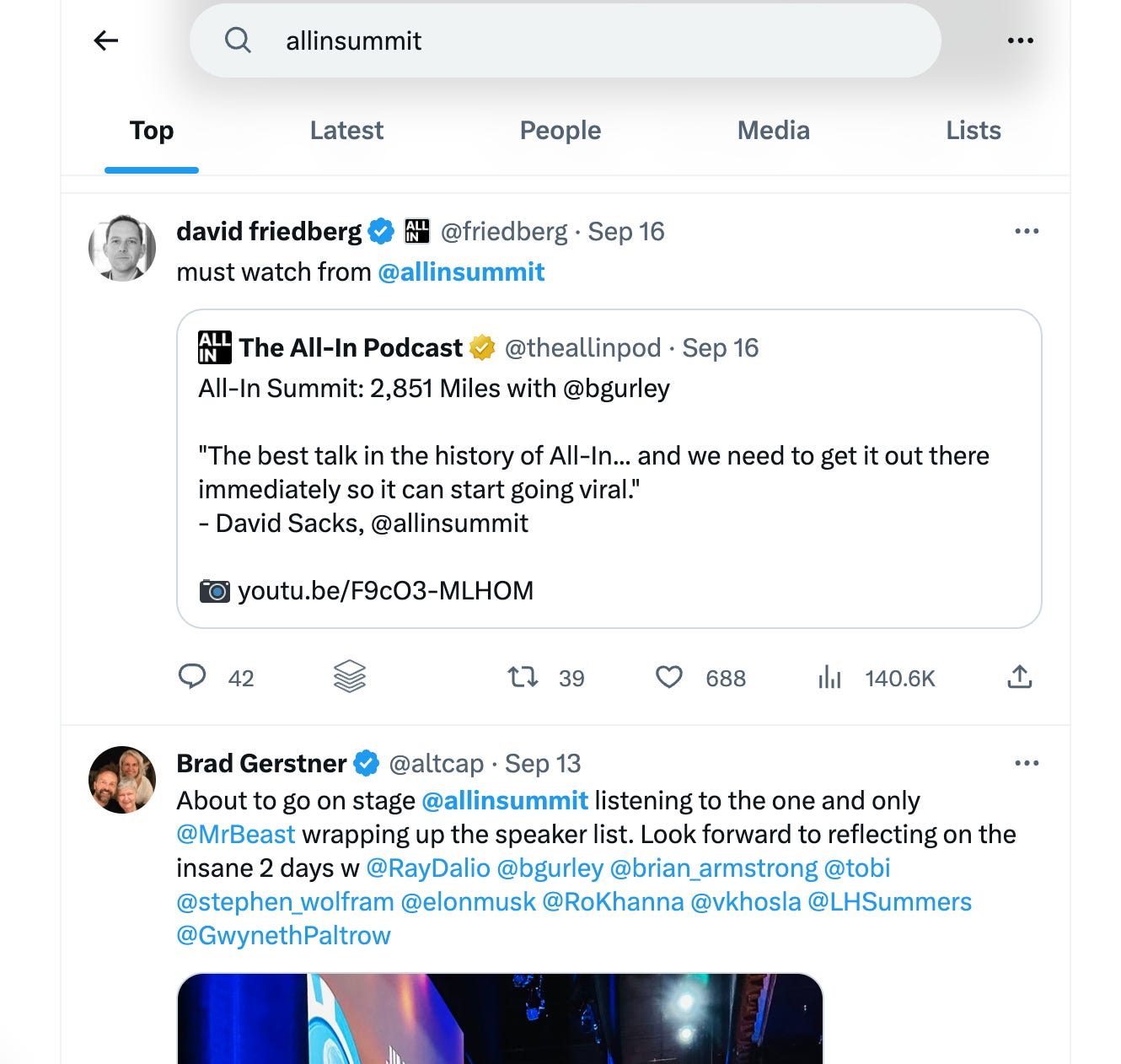1121x1064 pixels.
Task: Open the Lists tab
Action: point(973,131)
